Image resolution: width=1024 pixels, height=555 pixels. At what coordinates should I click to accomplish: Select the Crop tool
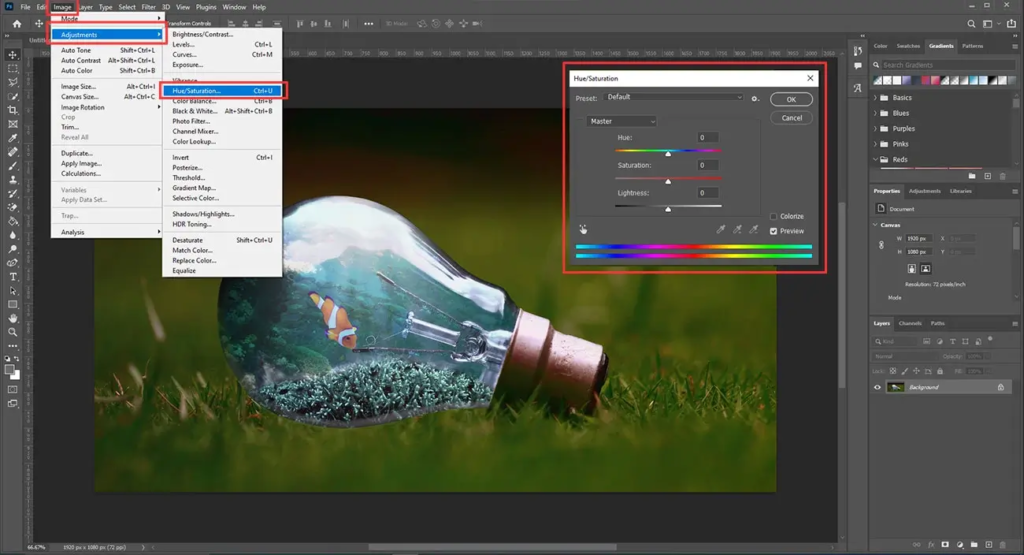point(12,110)
